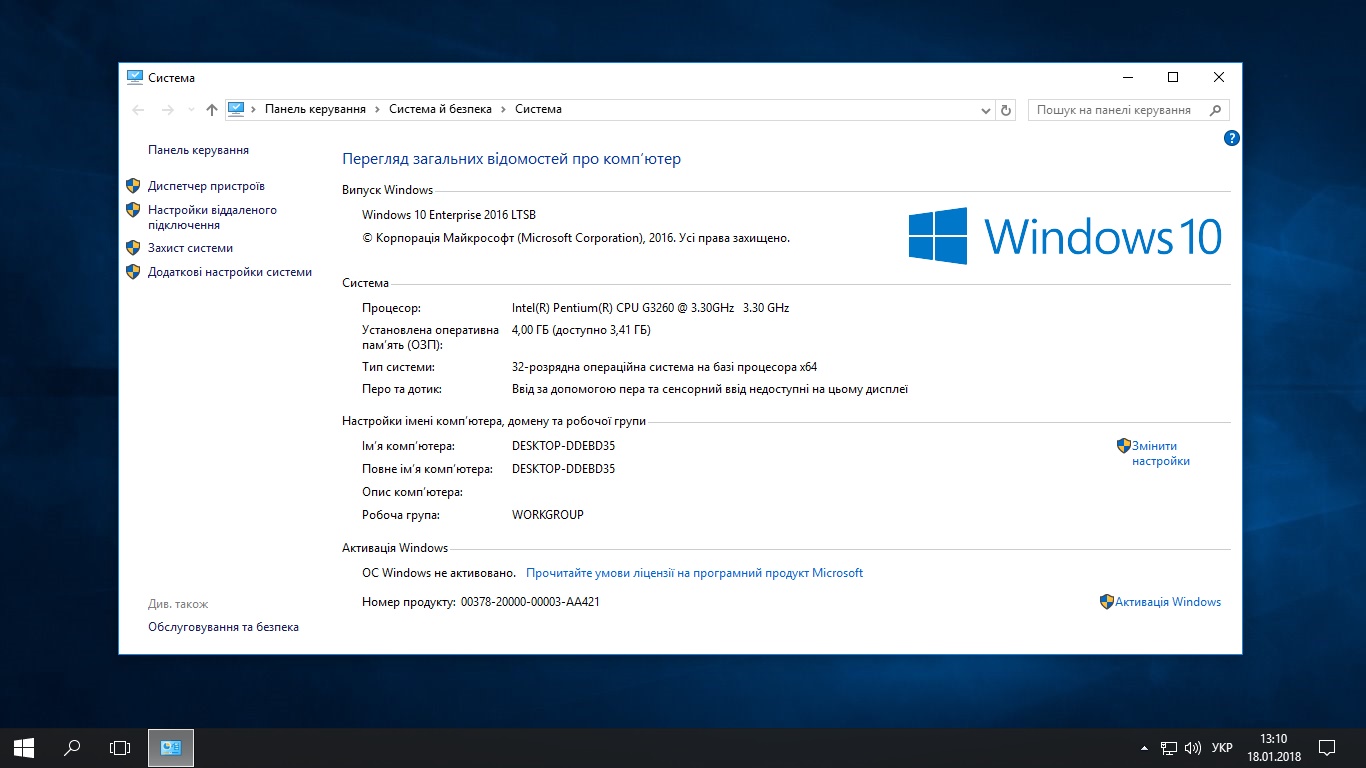Image resolution: width=1366 pixels, height=768 pixels.
Task: Refresh the Control Panel address bar
Action: [1006, 110]
